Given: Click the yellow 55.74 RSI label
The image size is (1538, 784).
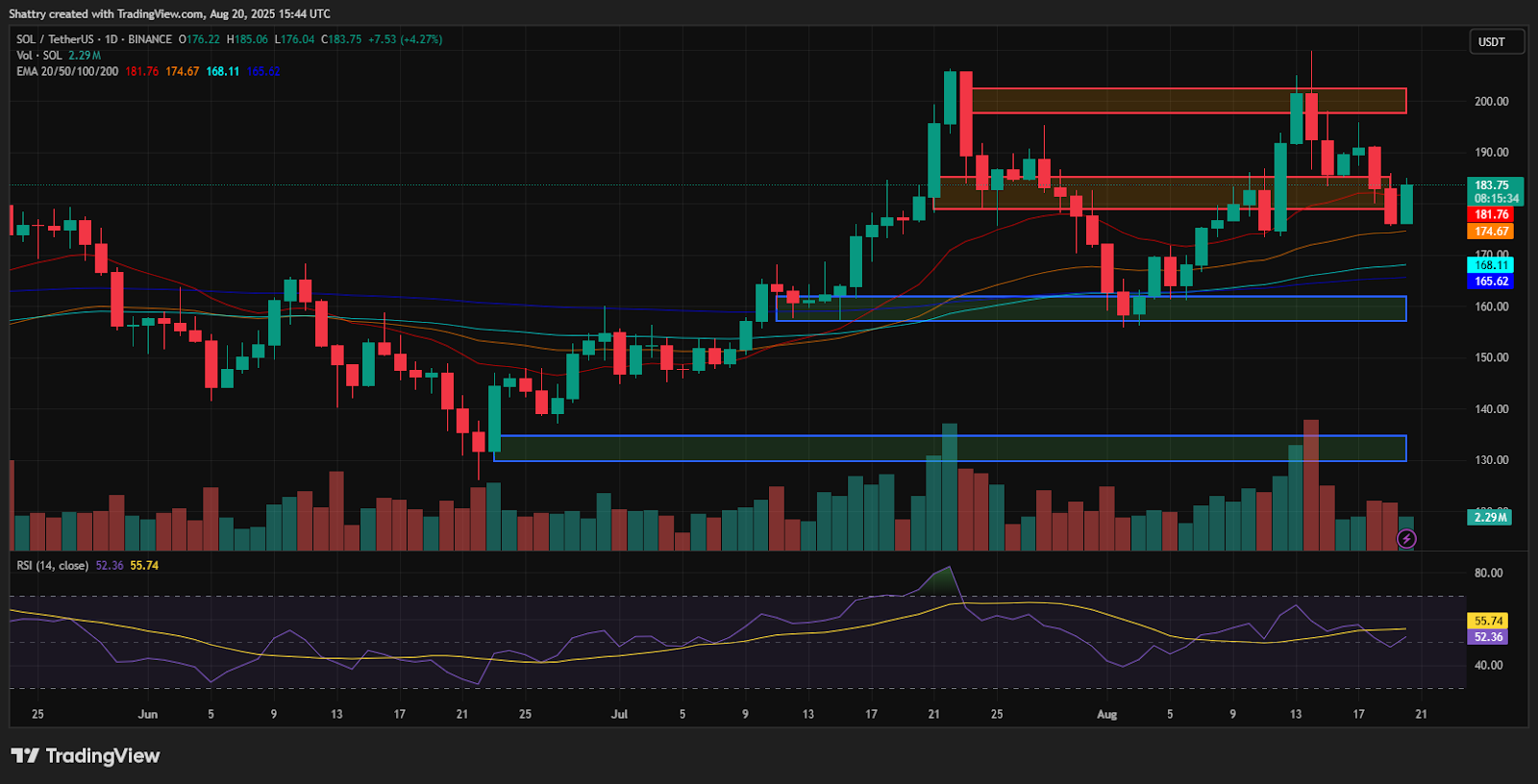Looking at the screenshot, I should (1488, 621).
